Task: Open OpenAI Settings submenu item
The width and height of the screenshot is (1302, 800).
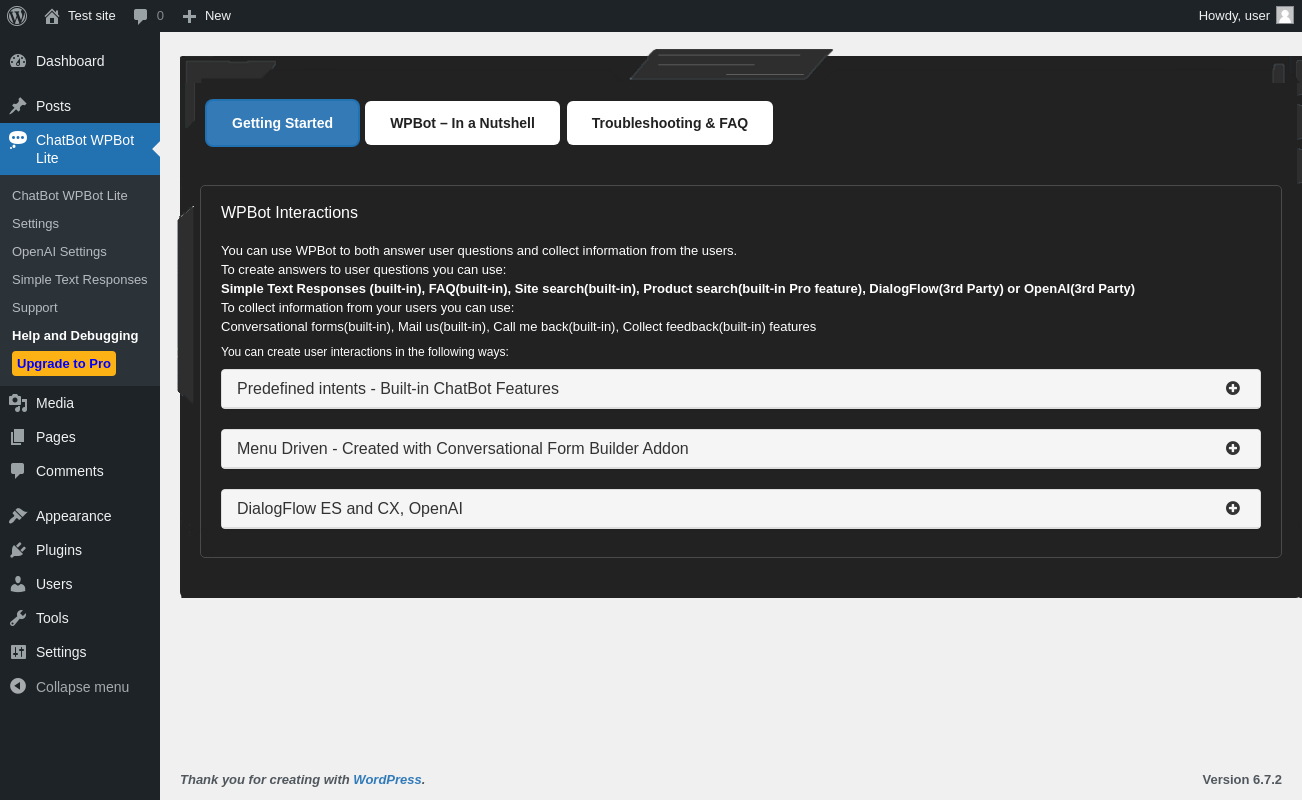Action: point(59,252)
